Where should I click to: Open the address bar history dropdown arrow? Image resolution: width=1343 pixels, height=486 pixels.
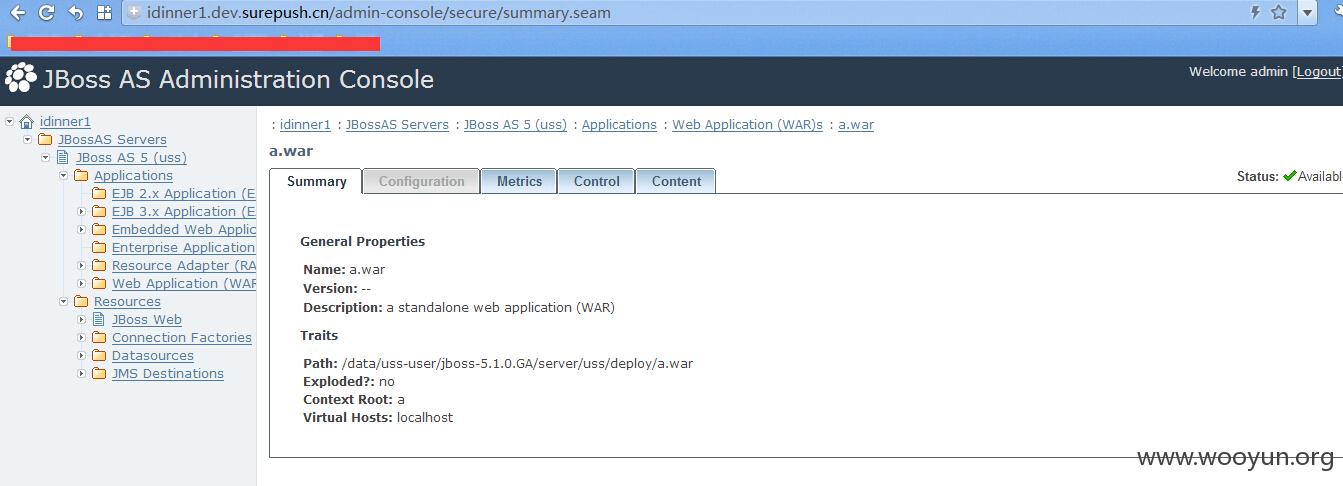pos(1306,13)
